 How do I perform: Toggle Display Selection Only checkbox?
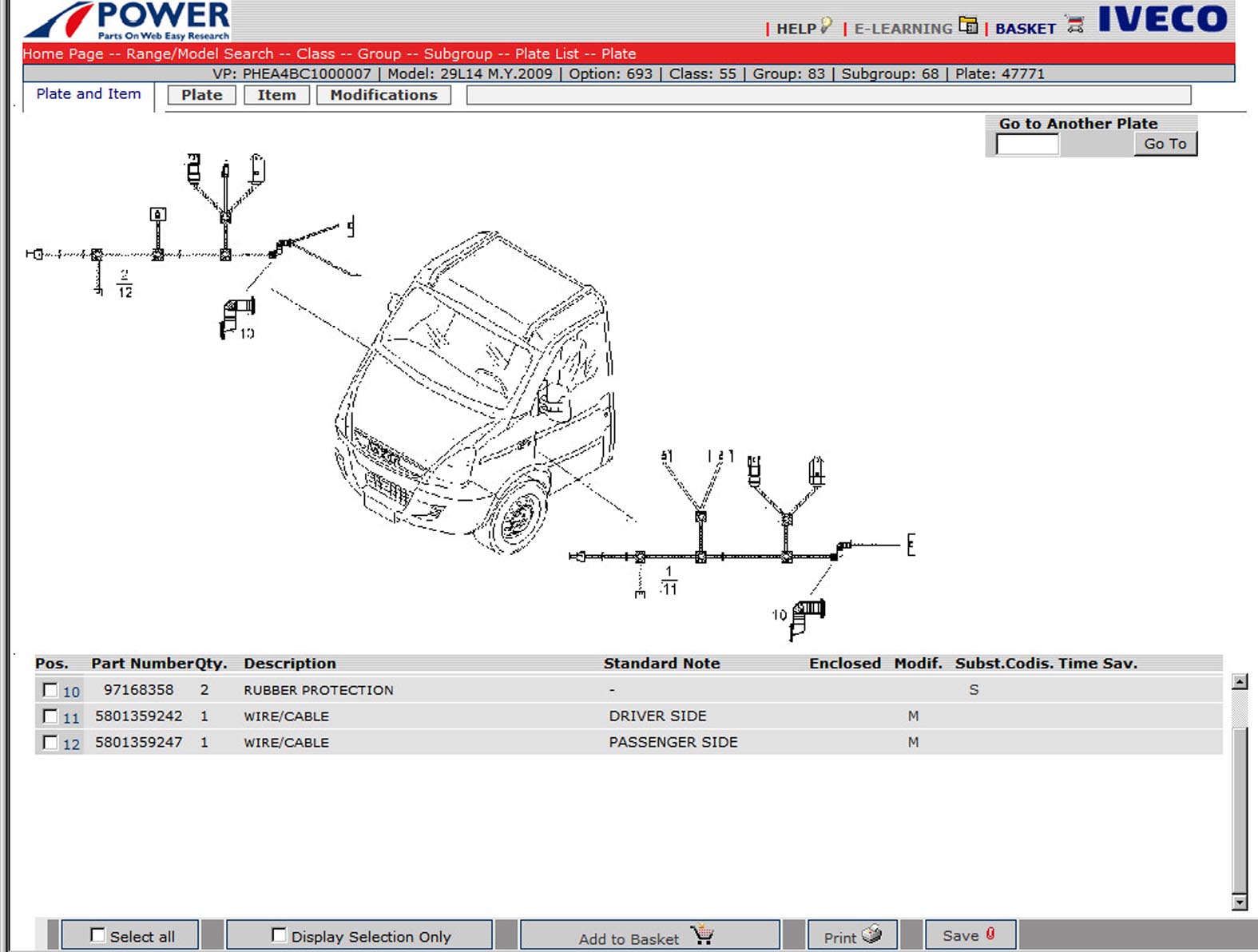279,935
